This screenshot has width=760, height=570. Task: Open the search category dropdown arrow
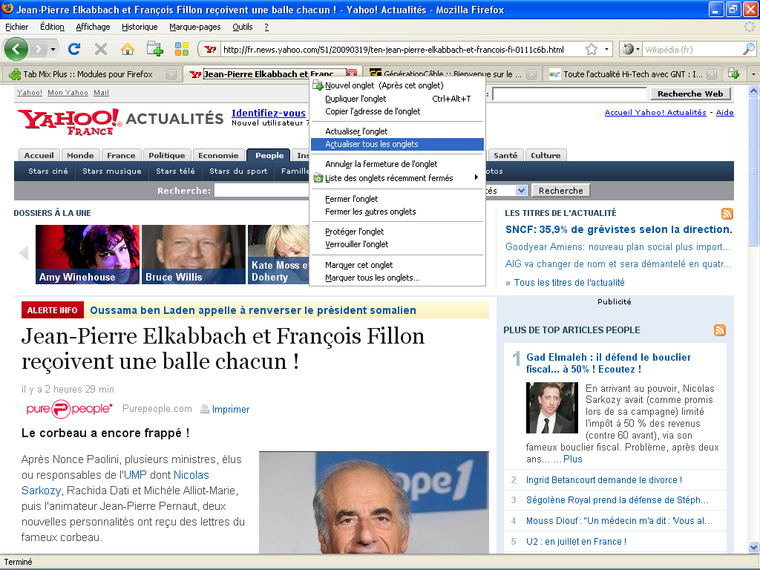[x=522, y=190]
